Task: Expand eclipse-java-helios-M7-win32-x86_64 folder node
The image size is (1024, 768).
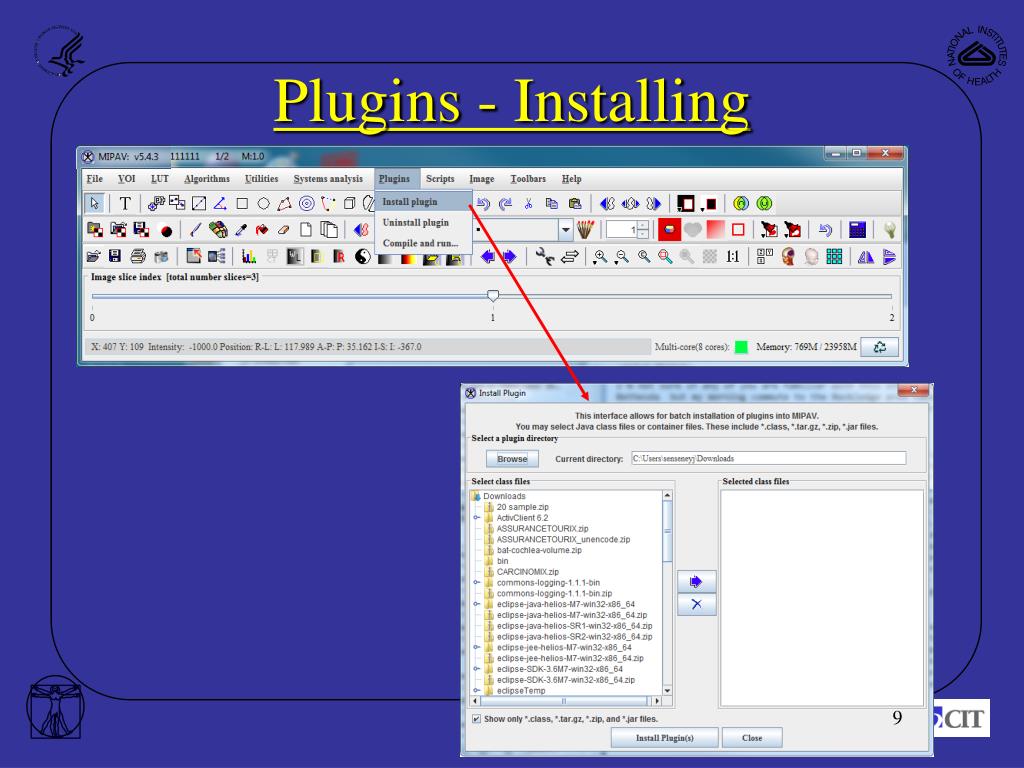Action: [477, 604]
